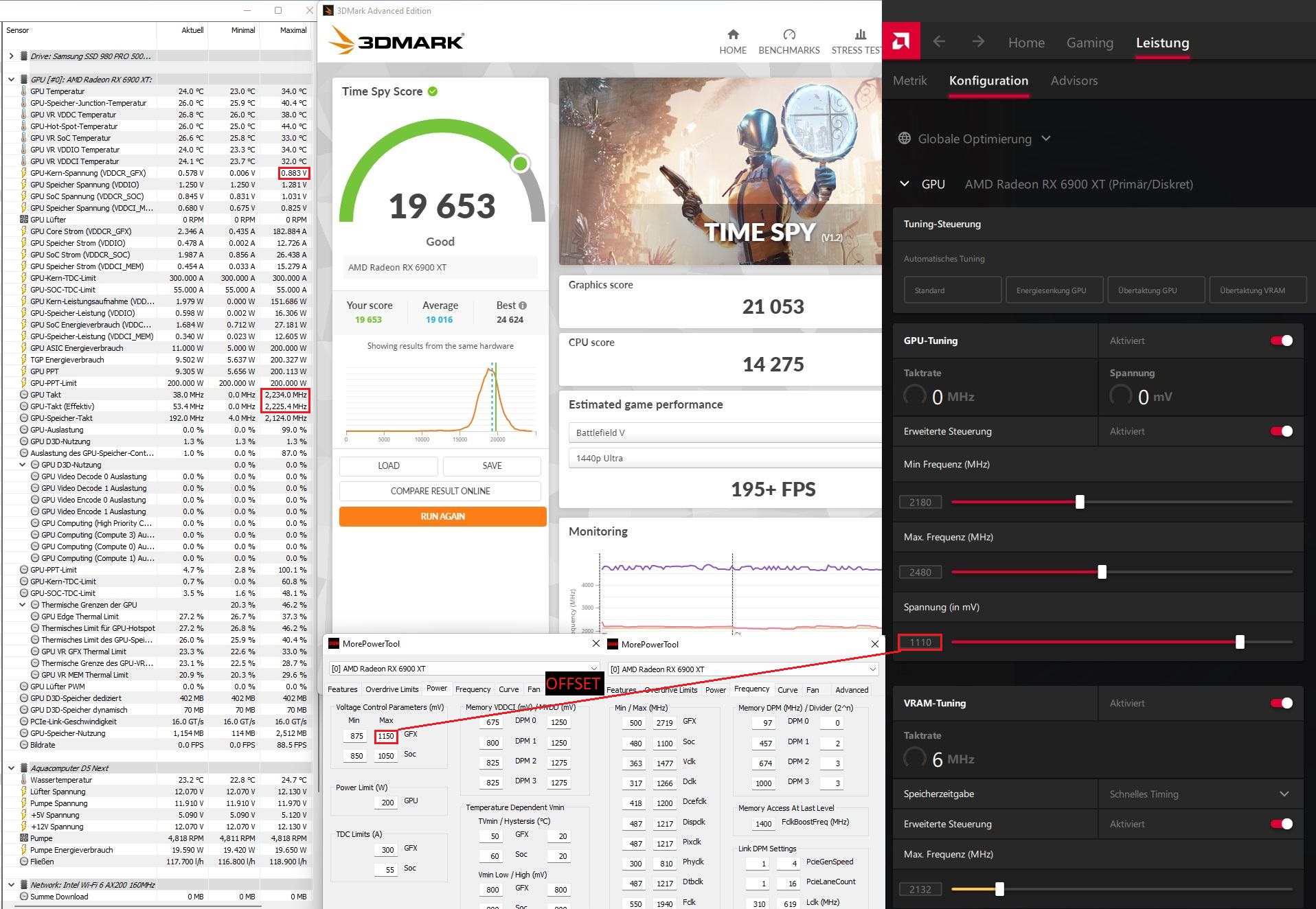Click the Intel Wi-Fi 6 AX200 network icon

point(24,885)
